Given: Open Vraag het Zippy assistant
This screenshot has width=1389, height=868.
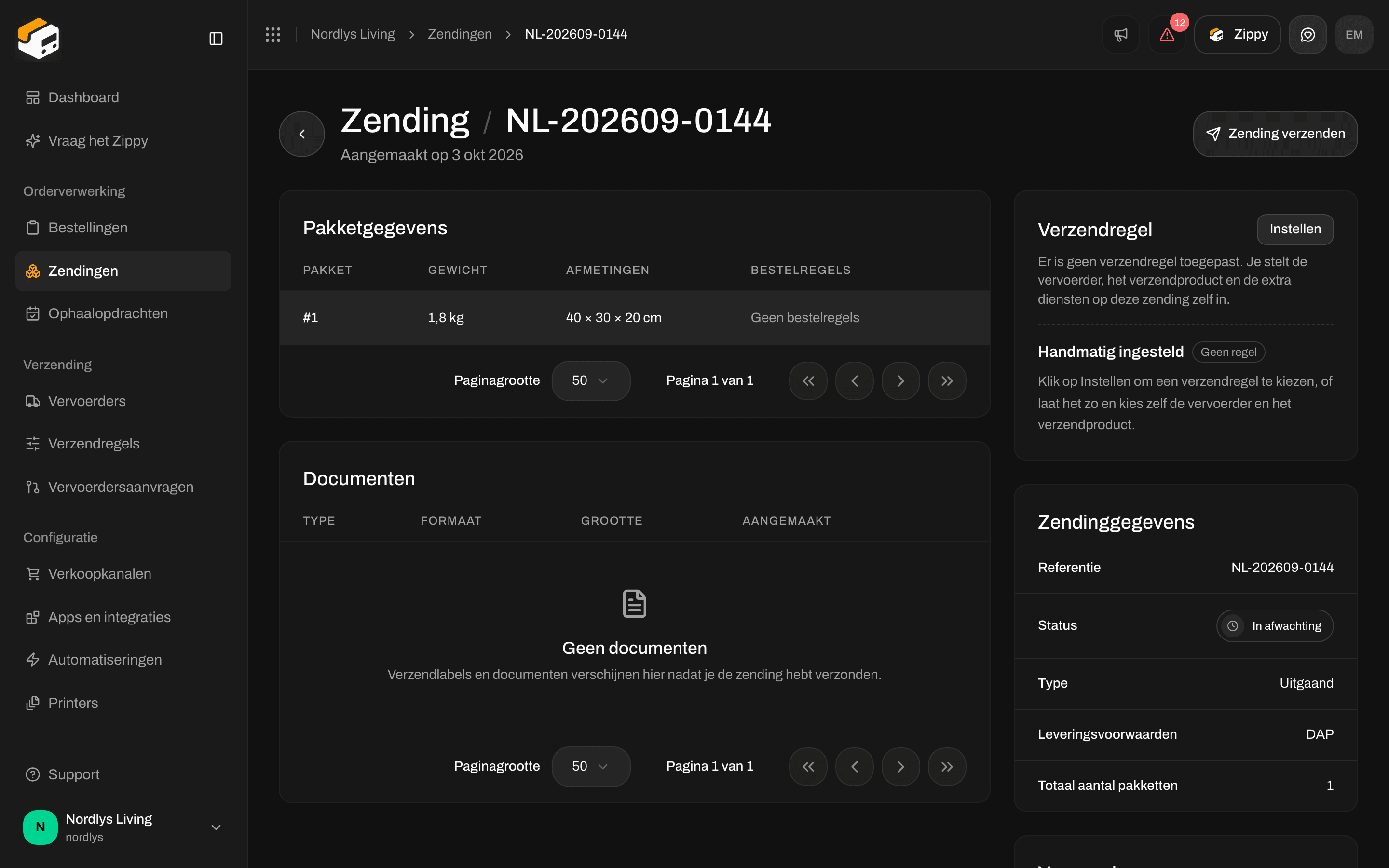Looking at the screenshot, I should tap(123, 141).
